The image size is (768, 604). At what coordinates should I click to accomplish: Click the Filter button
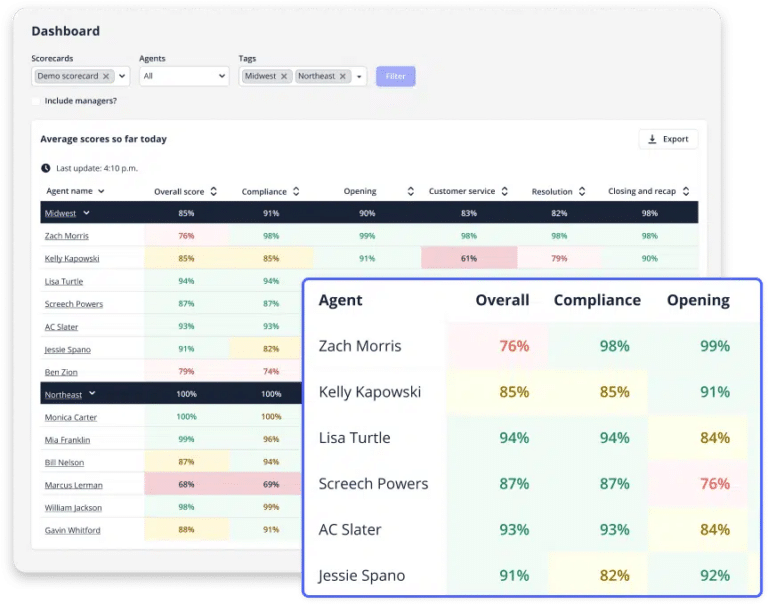click(395, 76)
